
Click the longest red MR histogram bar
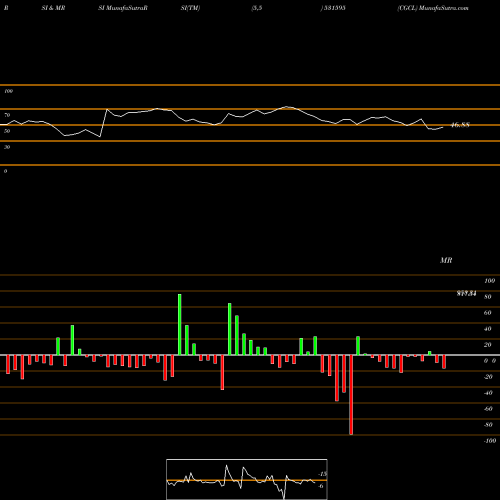[351, 395]
